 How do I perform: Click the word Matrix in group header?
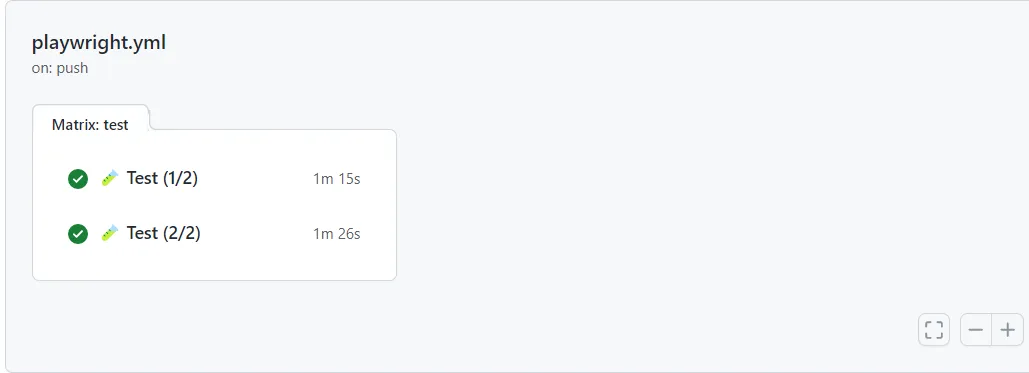75,125
